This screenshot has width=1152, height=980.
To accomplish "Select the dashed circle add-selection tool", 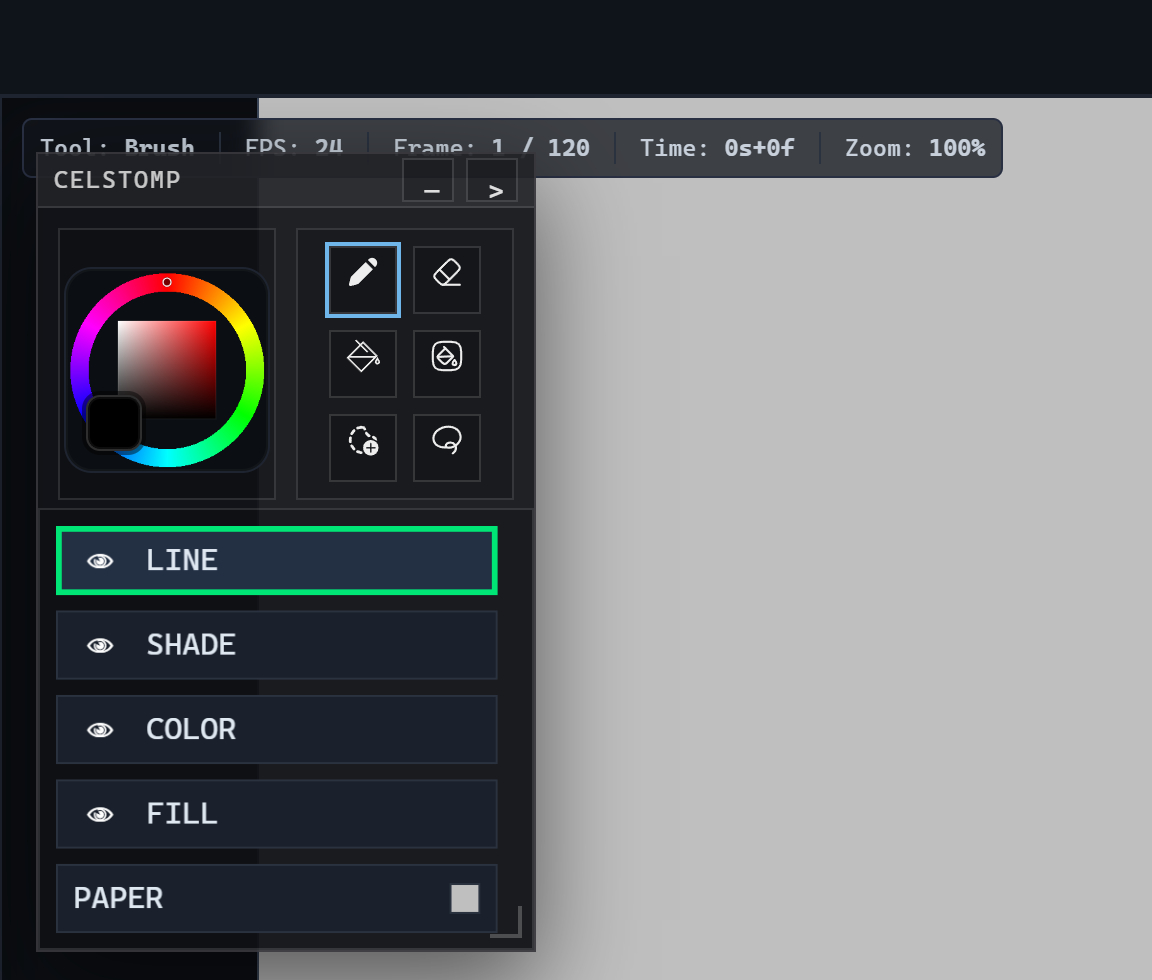I will [x=363, y=448].
